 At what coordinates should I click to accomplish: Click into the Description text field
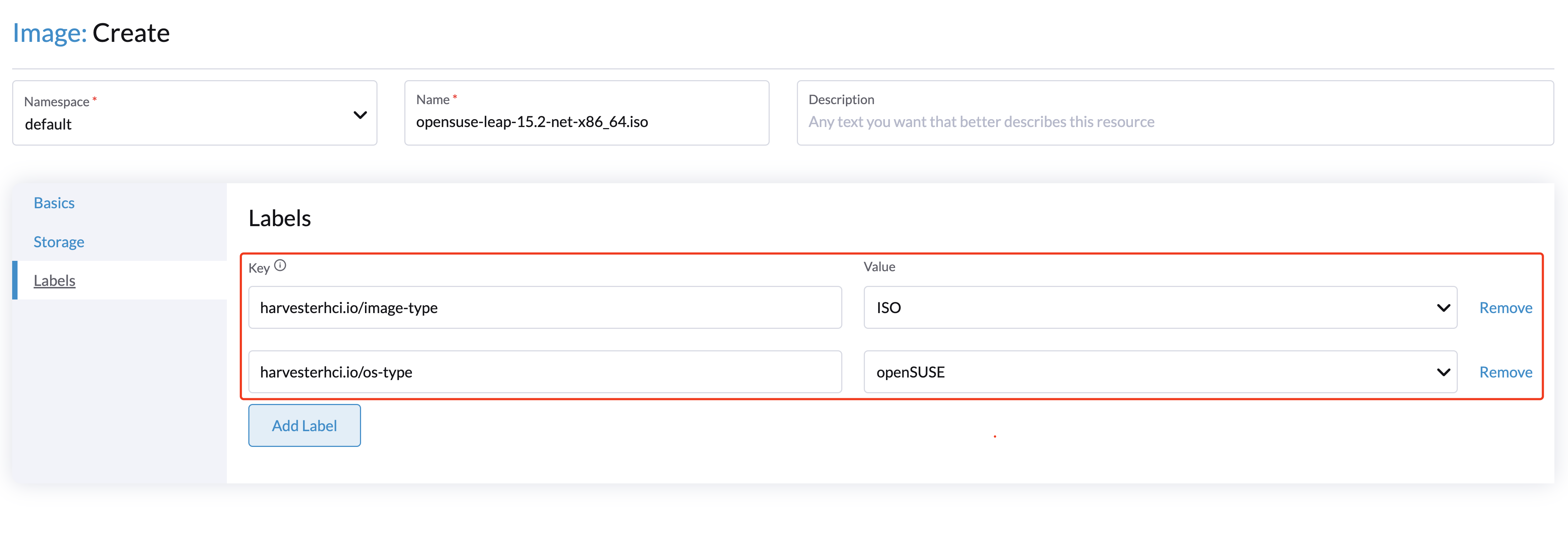point(1175,122)
